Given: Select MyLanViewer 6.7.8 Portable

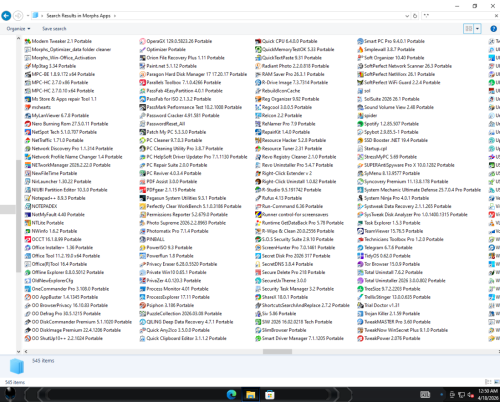Looking at the screenshot, I should [x=57, y=116].
